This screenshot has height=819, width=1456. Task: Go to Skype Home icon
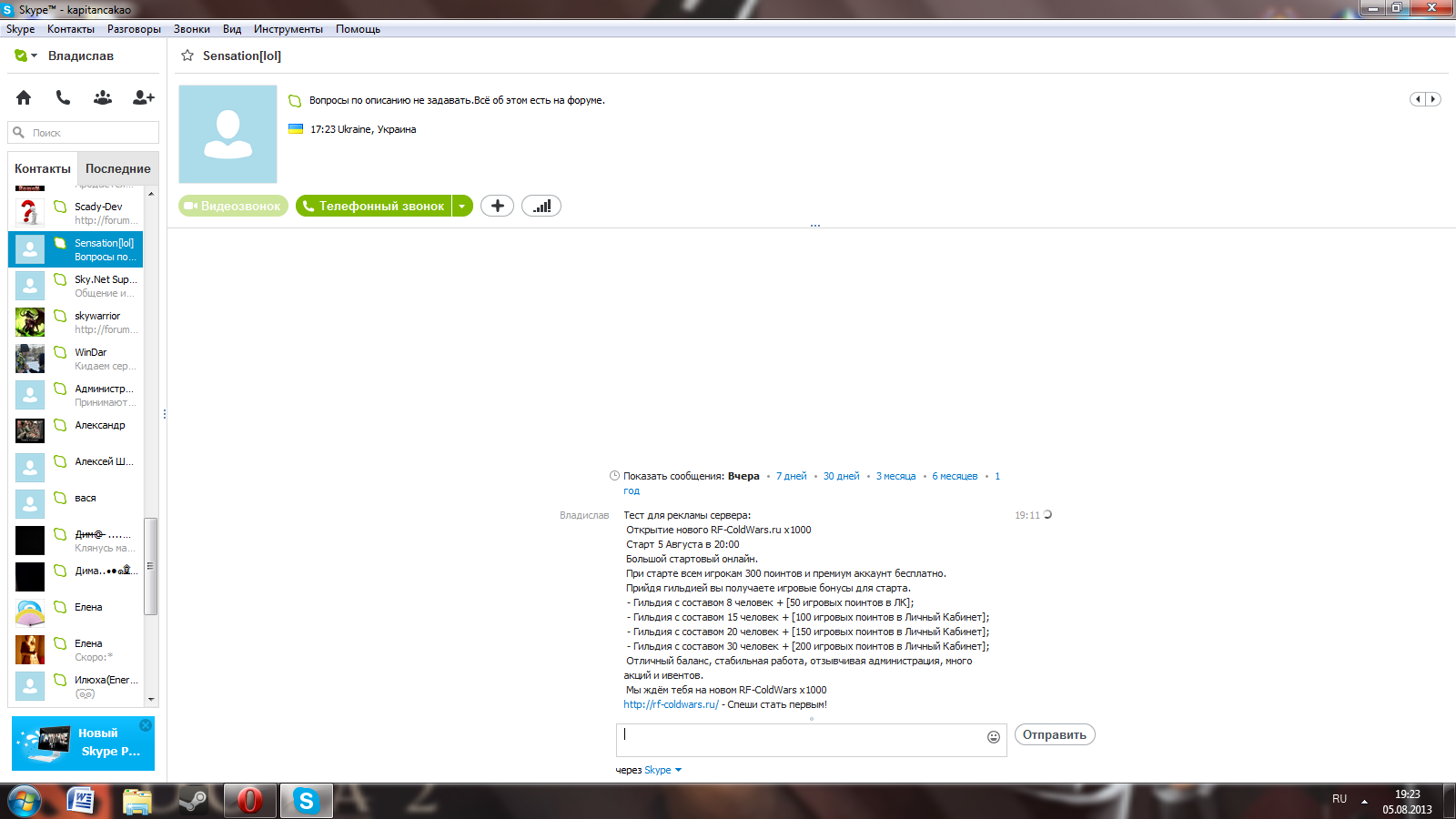[24, 97]
